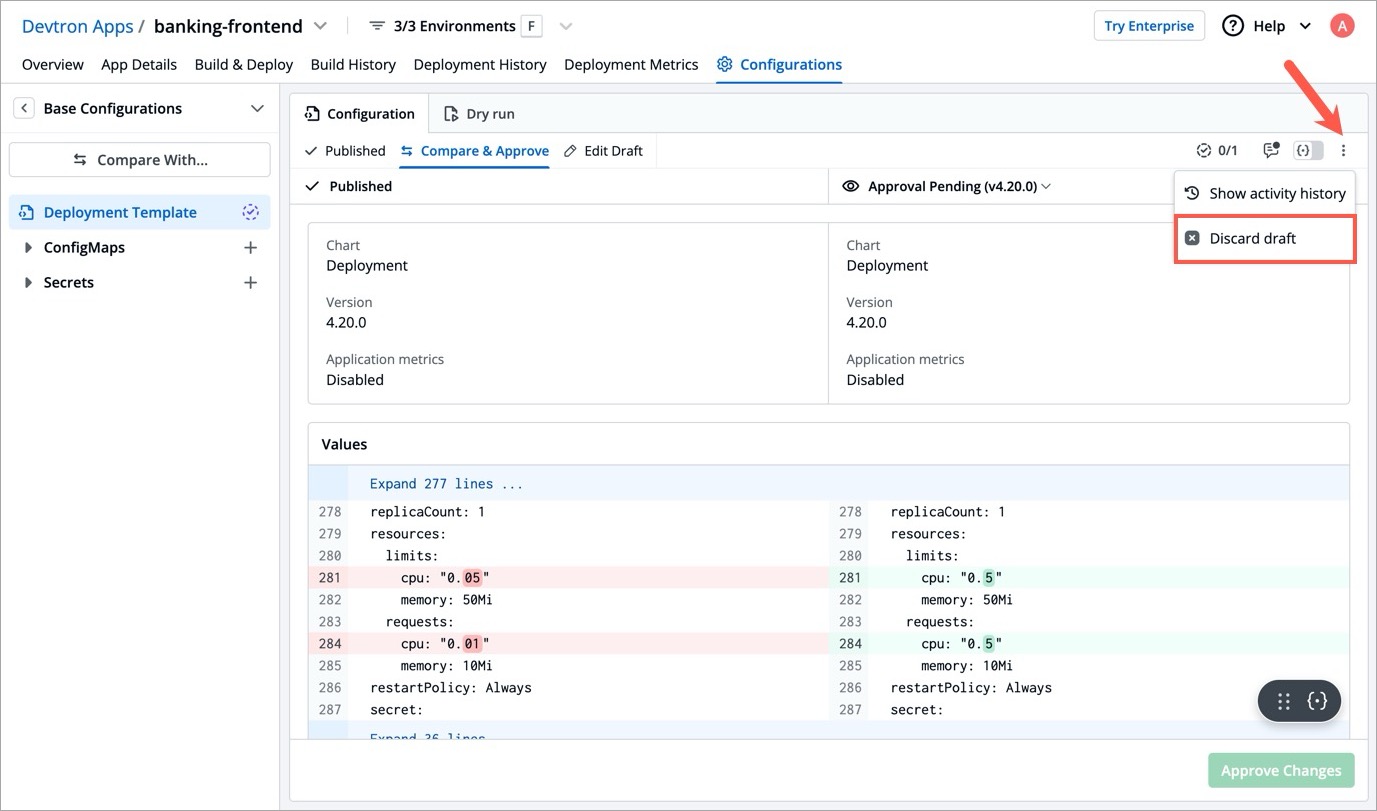
Task: Click the floating curly braces variable button
Action: pyautogui.click(x=1317, y=701)
